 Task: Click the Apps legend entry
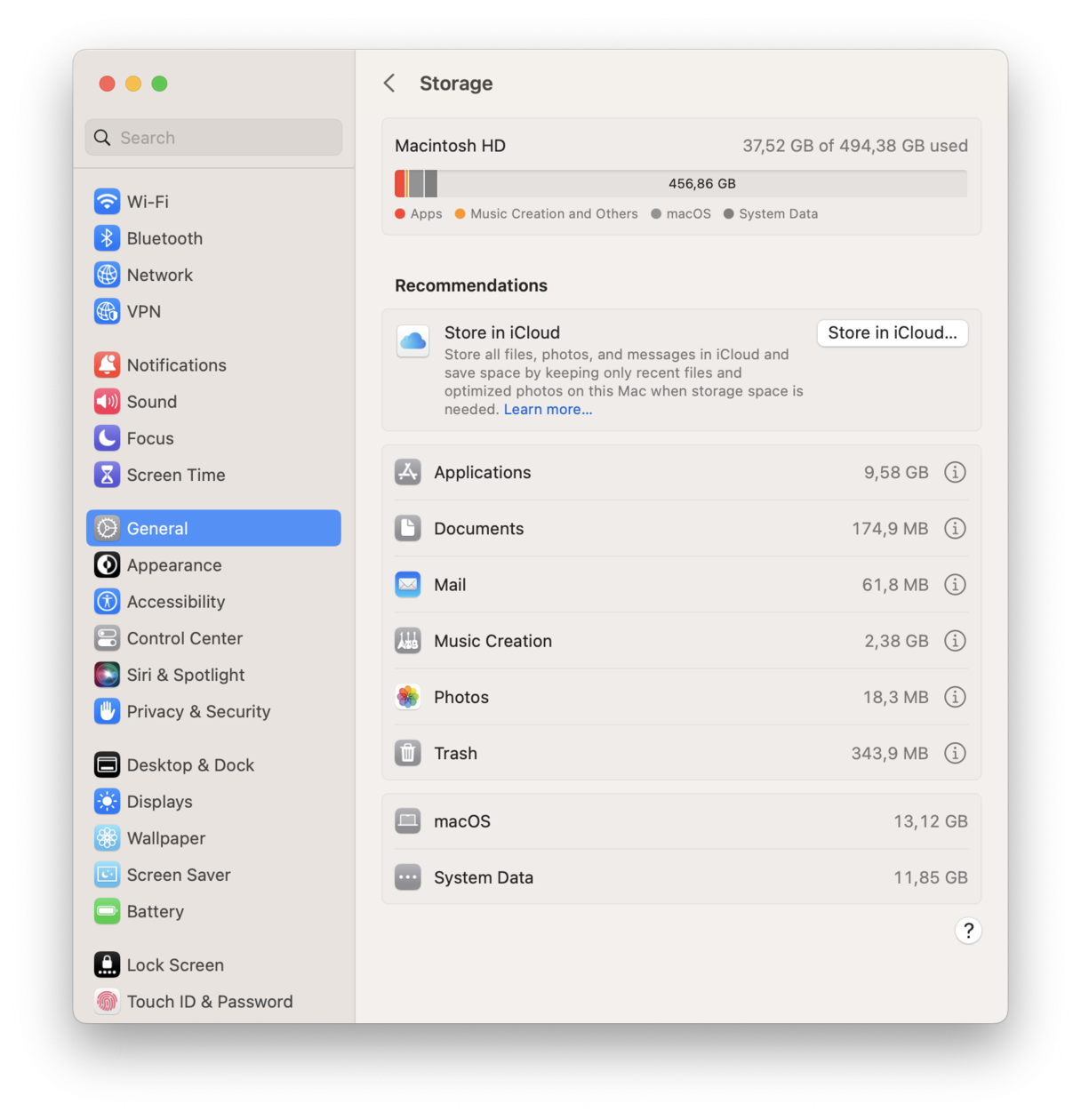point(419,213)
